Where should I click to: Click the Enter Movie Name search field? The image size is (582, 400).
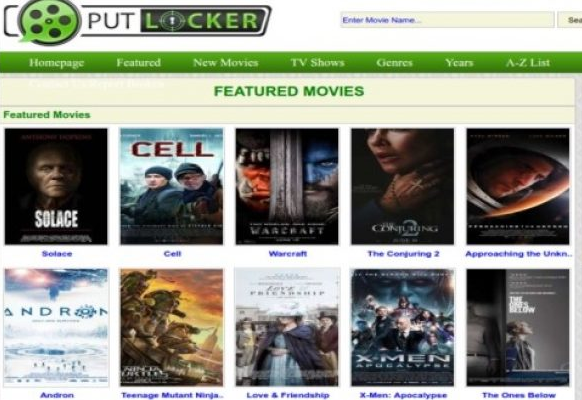447,20
